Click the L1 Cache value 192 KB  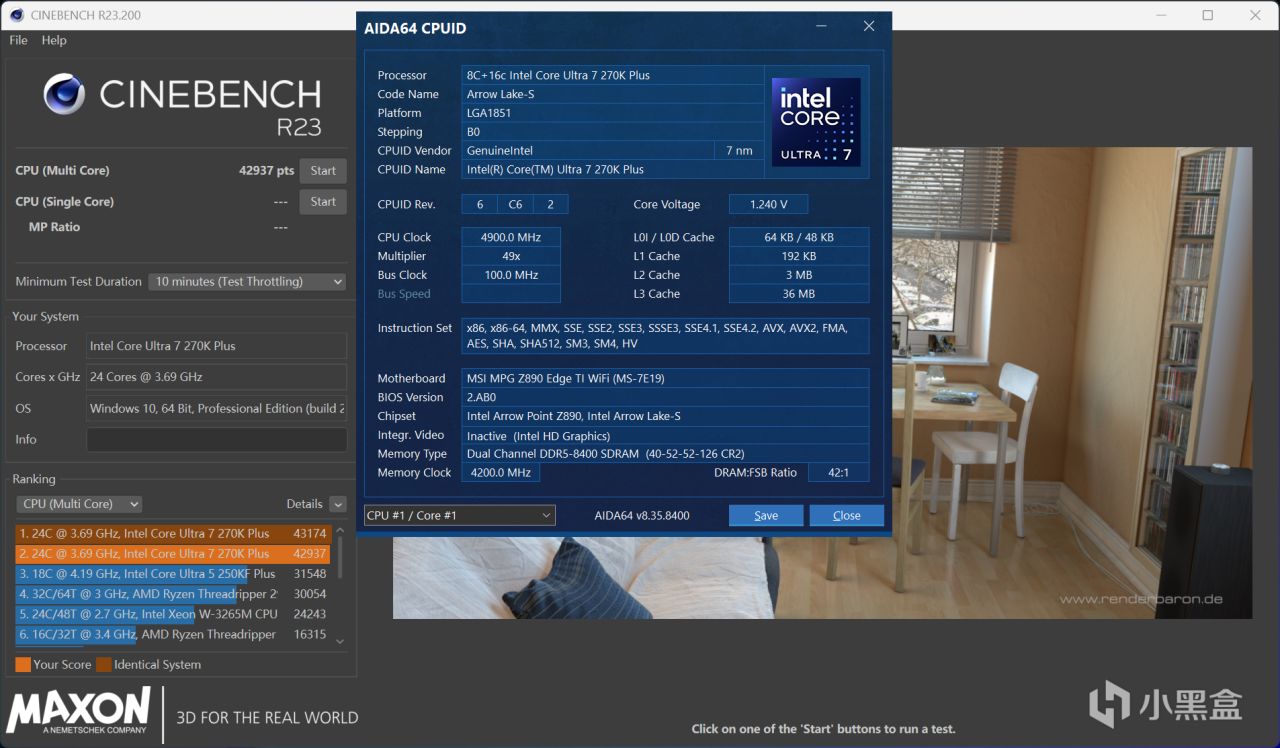coord(799,256)
